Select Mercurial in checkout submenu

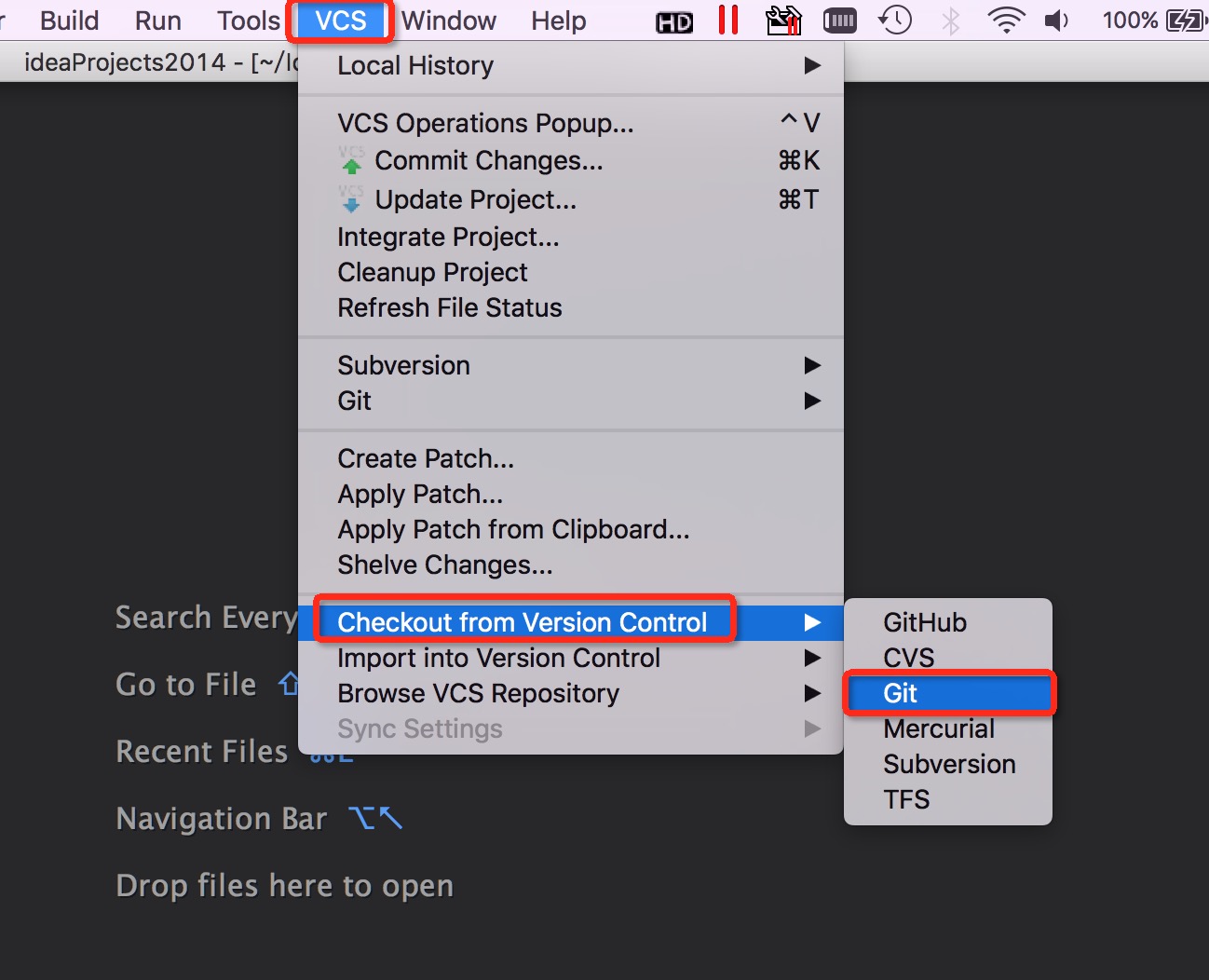point(948,728)
